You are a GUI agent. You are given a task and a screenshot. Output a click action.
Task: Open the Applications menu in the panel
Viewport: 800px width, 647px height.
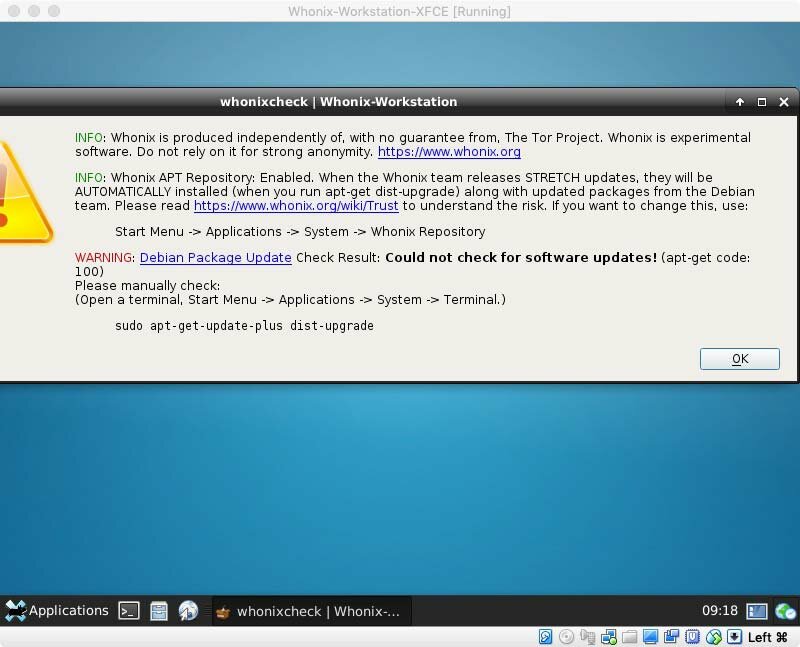pos(57,611)
